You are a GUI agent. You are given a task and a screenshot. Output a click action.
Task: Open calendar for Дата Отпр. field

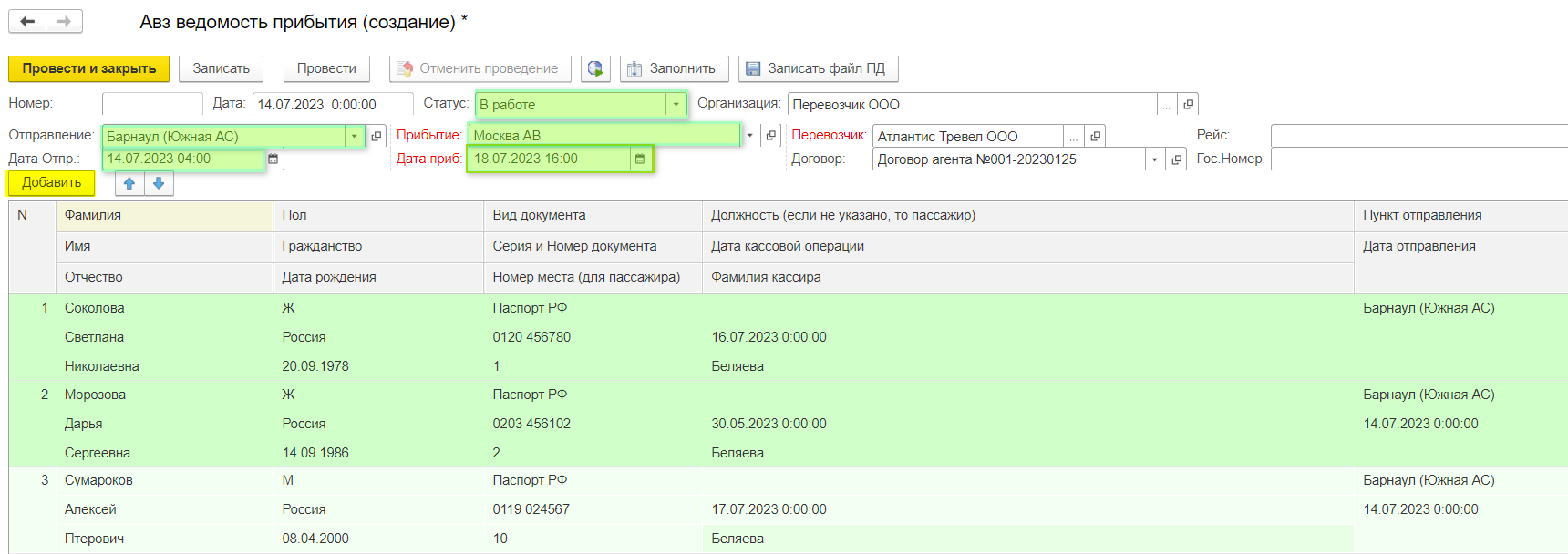[x=273, y=159]
